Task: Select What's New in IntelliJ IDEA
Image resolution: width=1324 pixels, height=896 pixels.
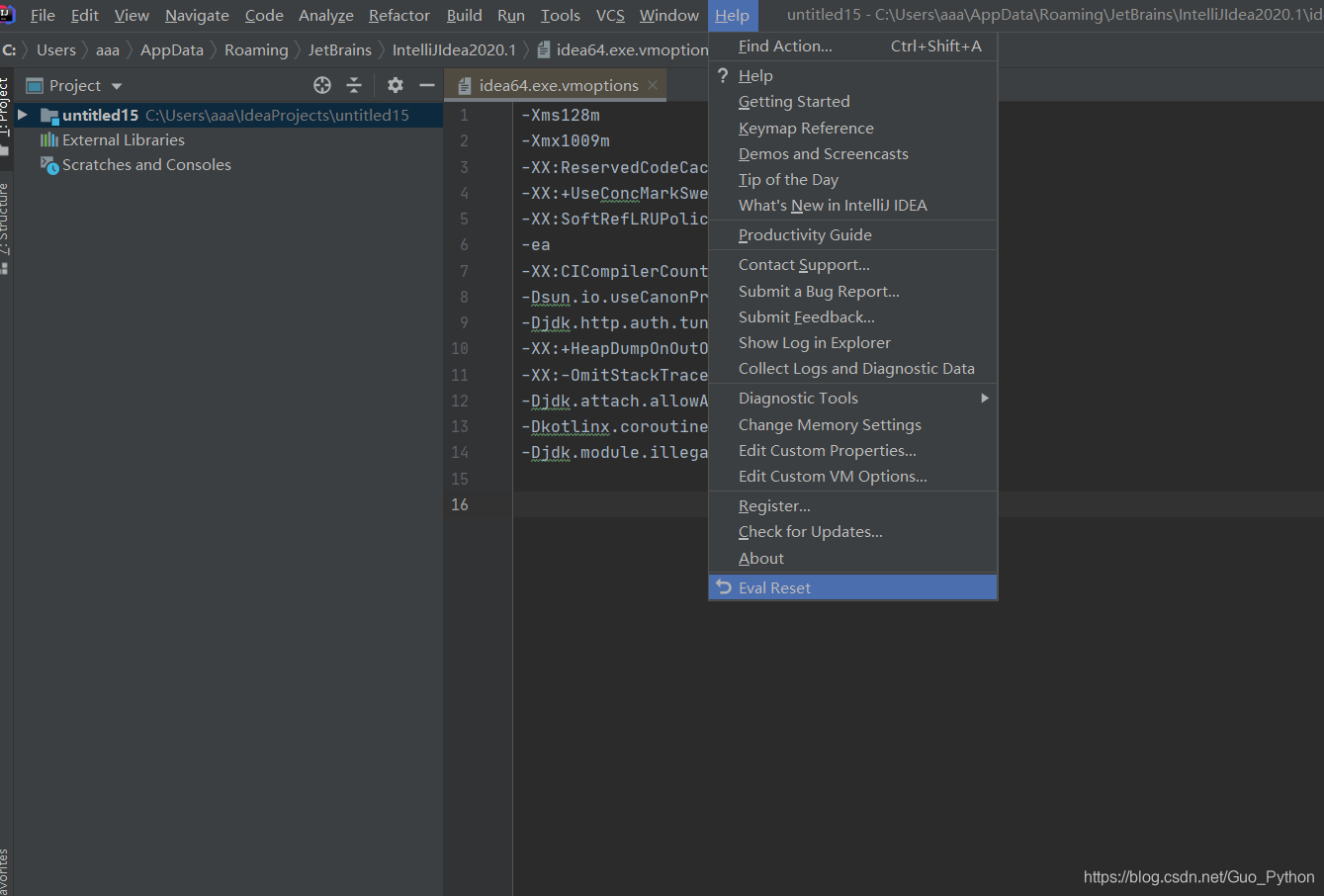Action: click(x=853, y=205)
